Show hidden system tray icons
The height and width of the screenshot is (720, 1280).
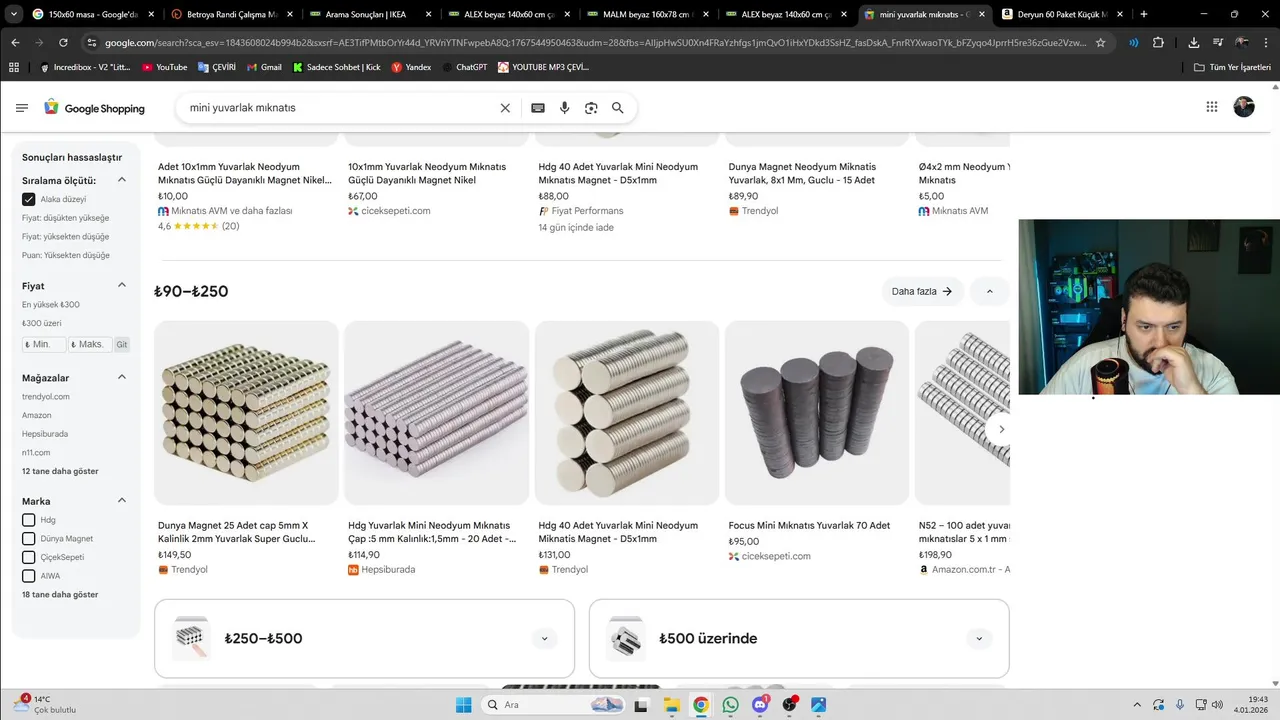click(x=1137, y=705)
